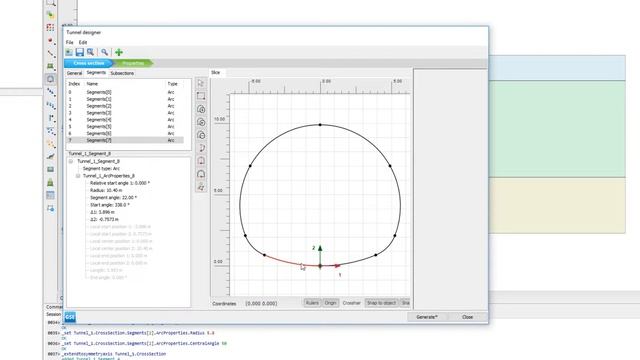This screenshot has width=640, height=360.
Task: Click the 'Start angle' property row
Action: coord(110,205)
